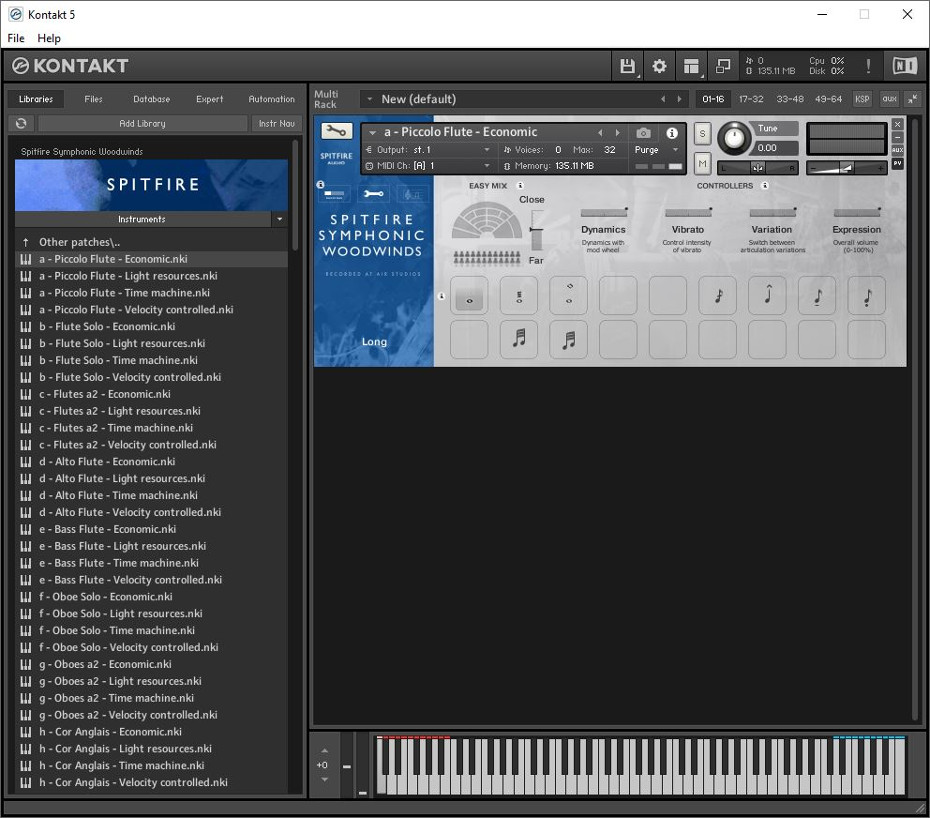The image size is (930, 818).
Task: Click the Spitfire Audio logo in instrument
Action: [x=336, y=157]
